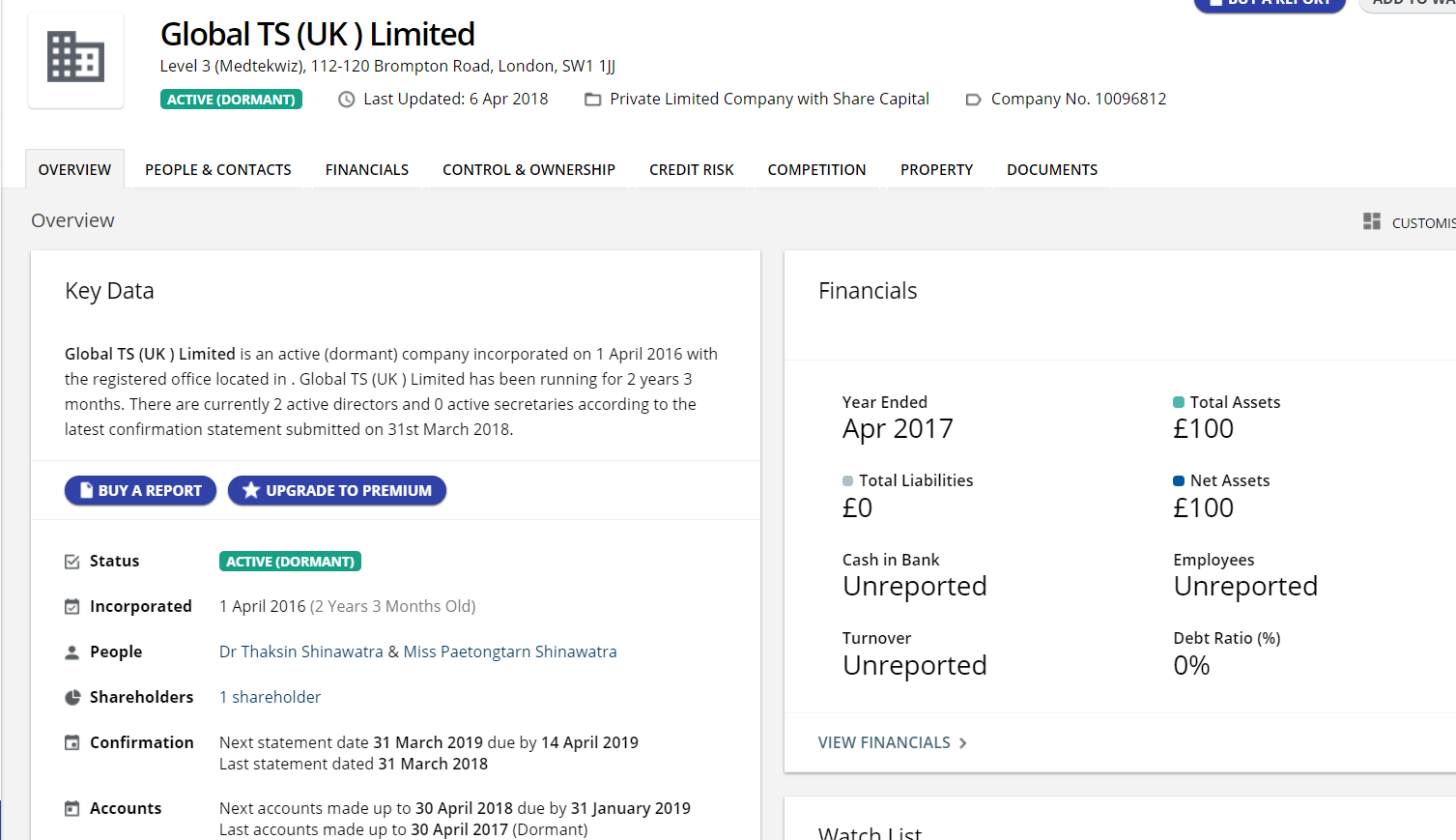The width and height of the screenshot is (1456, 840).
Task: Select the Control & Ownership tab
Action: [x=528, y=170]
